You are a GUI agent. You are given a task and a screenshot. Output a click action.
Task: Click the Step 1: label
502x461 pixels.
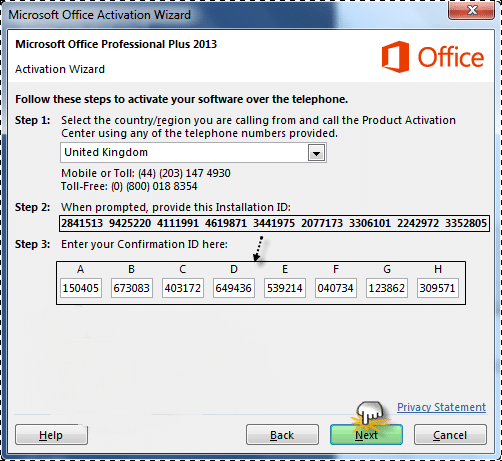coord(32,120)
